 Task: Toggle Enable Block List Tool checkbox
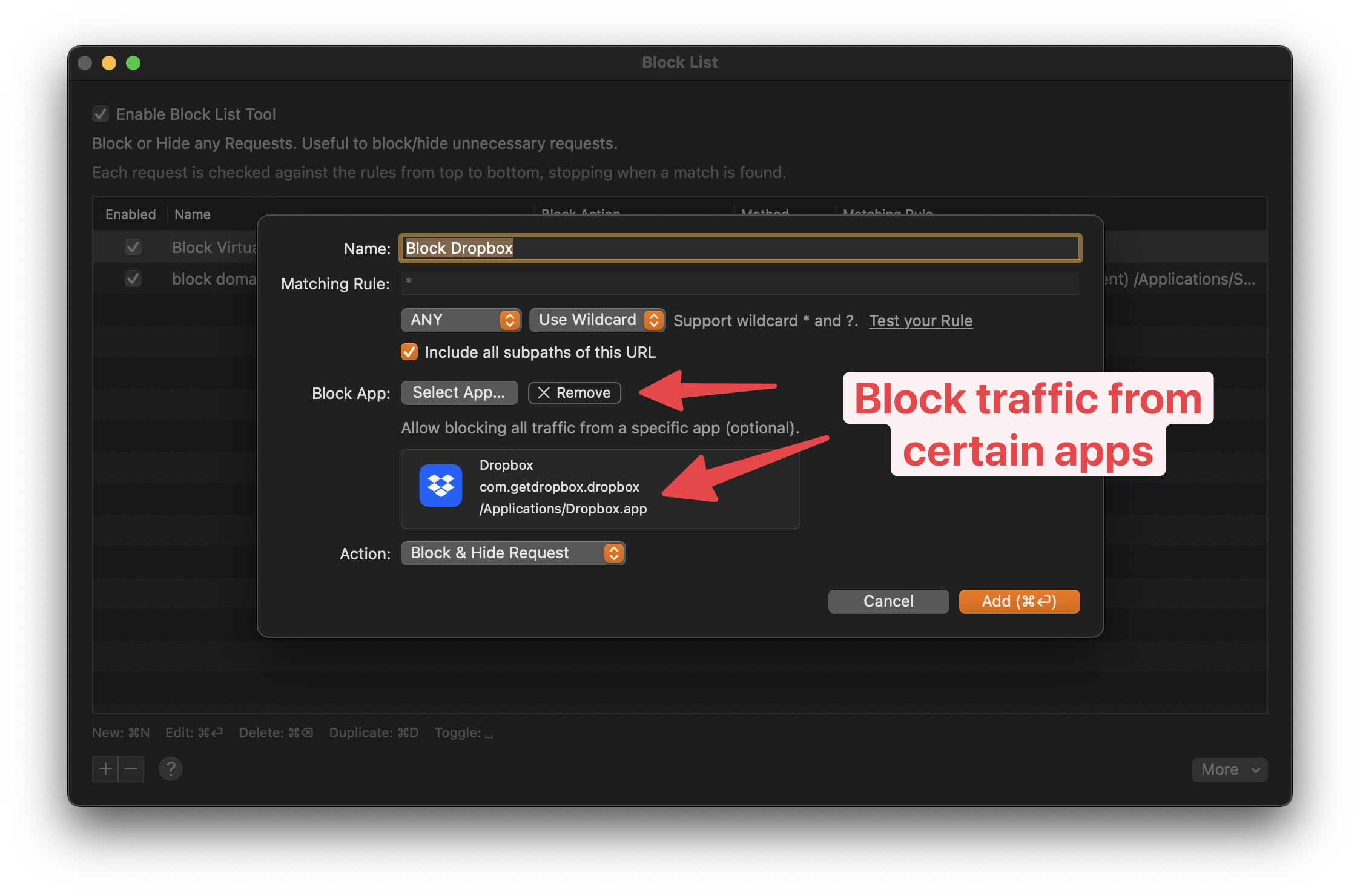click(101, 114)
